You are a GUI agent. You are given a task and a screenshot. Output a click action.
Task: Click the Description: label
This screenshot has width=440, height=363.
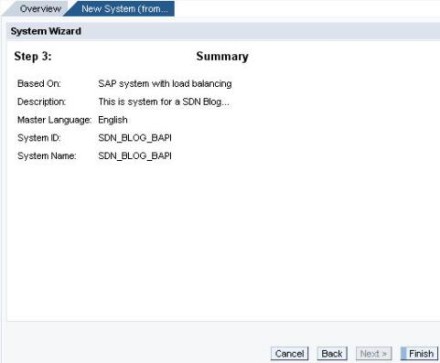pos(41,102)
